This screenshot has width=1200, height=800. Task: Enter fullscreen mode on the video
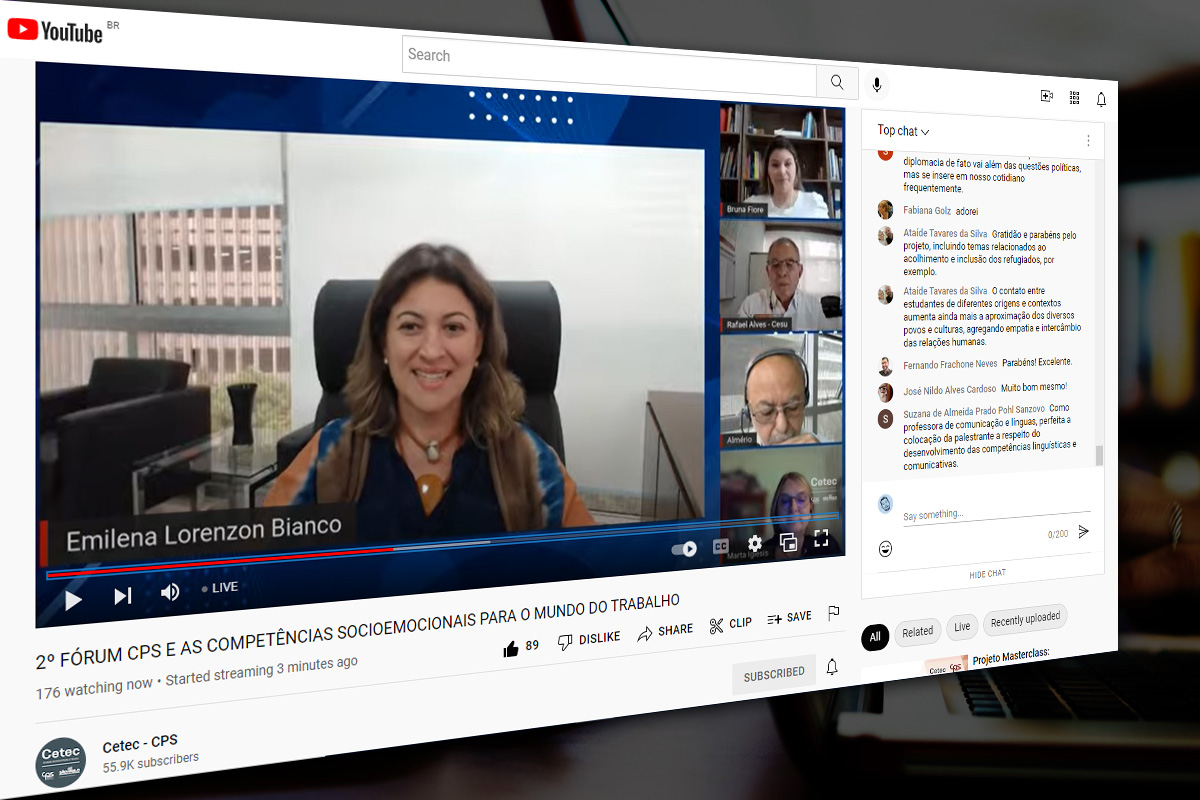click(x=821, y=539)
